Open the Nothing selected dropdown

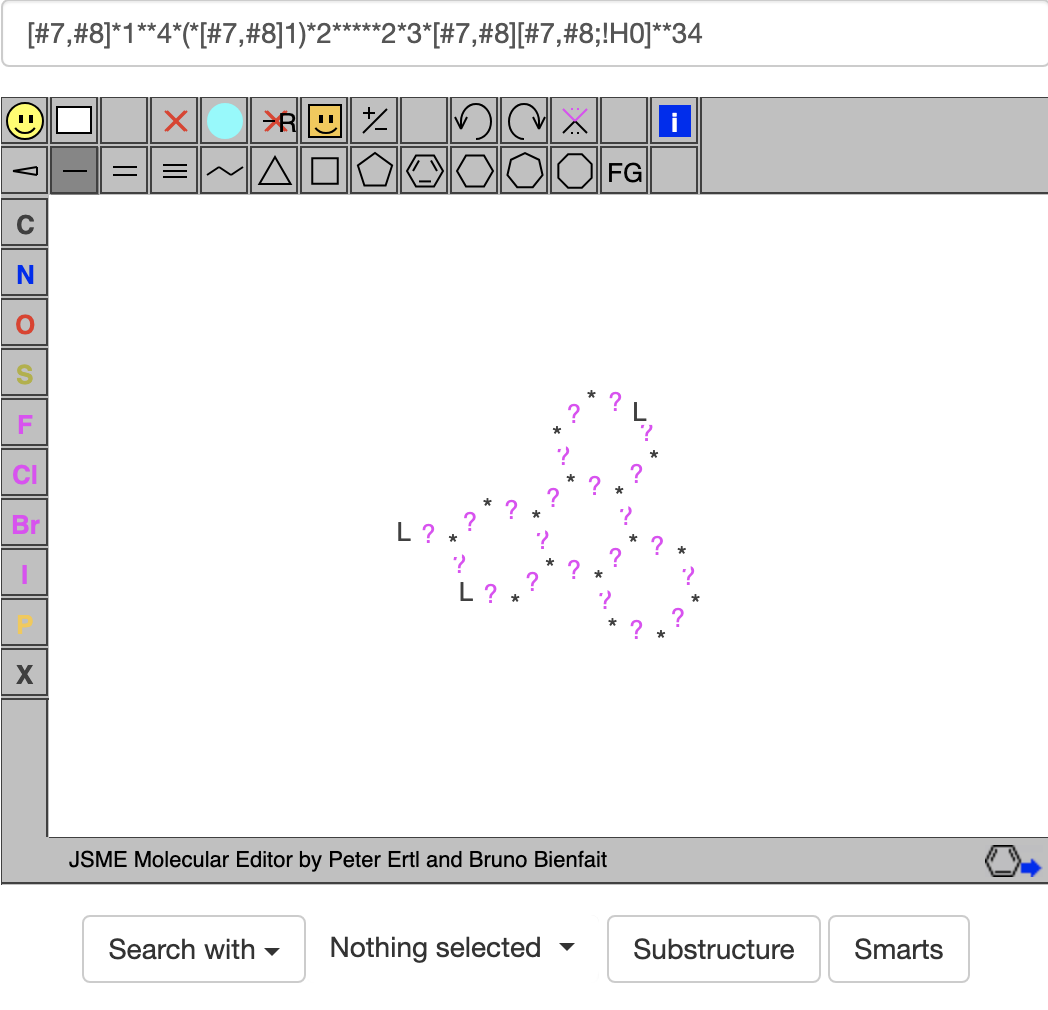[453, 948]
